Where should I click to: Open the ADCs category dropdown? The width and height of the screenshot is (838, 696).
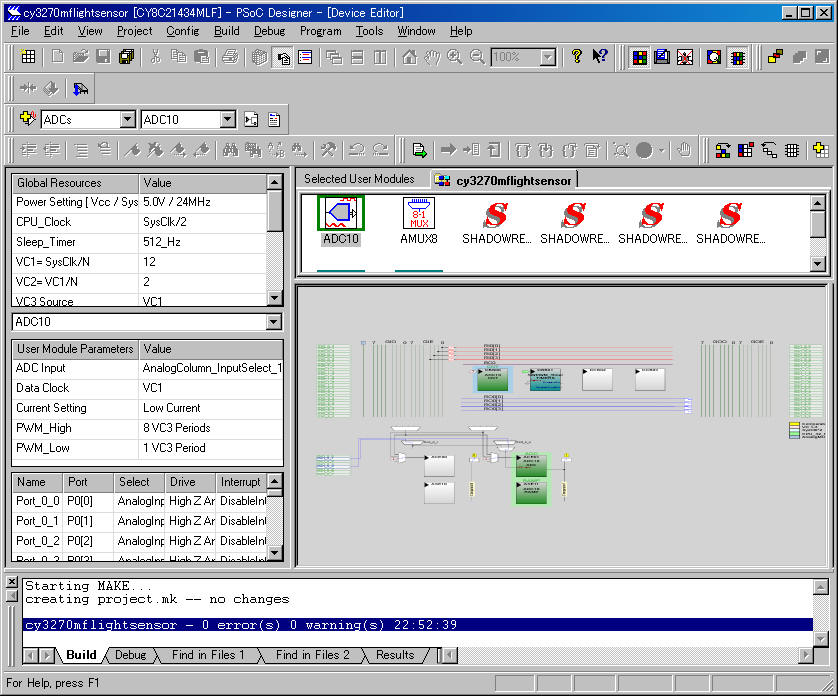127,119
